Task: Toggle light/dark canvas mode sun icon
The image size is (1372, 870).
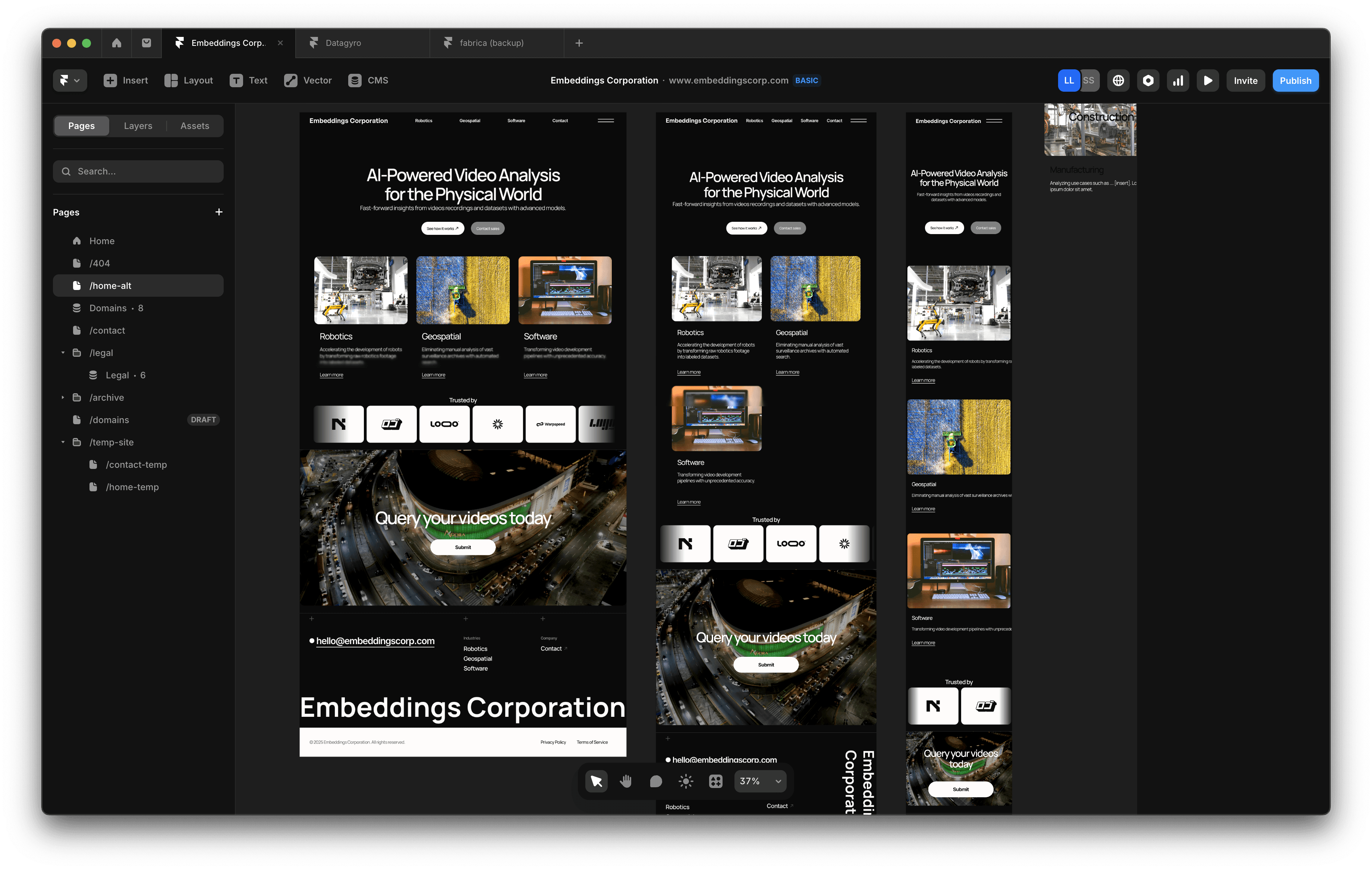Action: (x=686, y=781)
